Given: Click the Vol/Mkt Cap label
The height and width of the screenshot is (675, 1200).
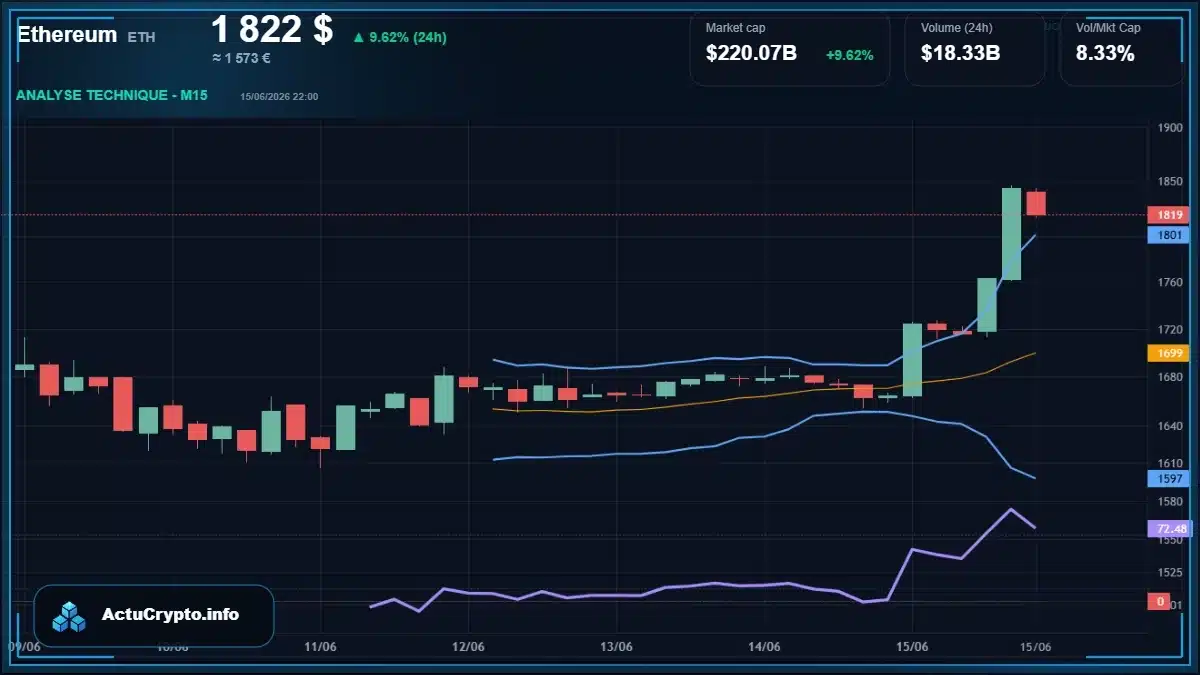Looking at the screenshot, I should [1108, 28].
